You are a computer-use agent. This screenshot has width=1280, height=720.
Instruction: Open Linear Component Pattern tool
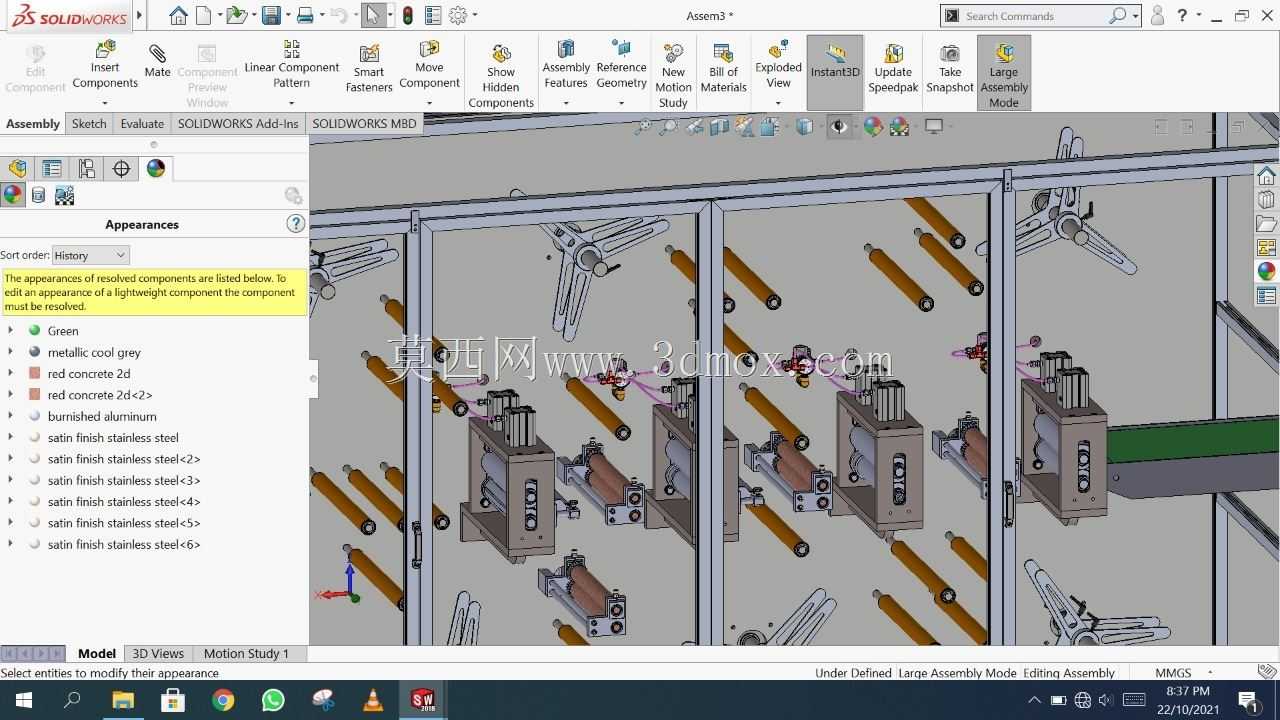292,65
